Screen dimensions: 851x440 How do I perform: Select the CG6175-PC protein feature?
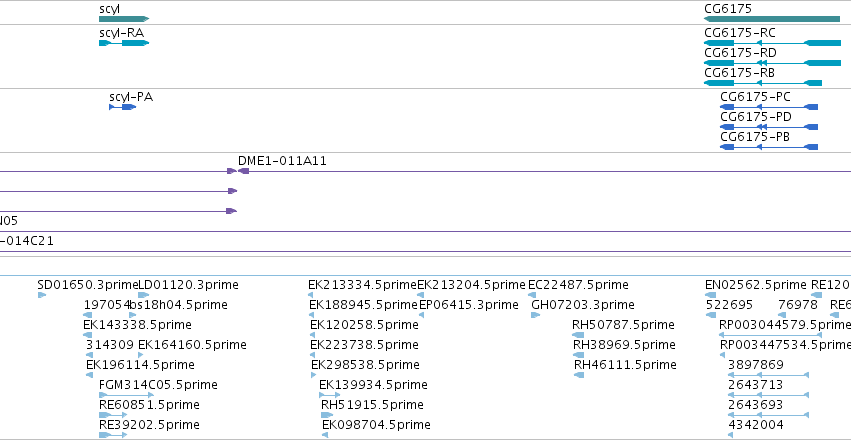tap(769, 107)
